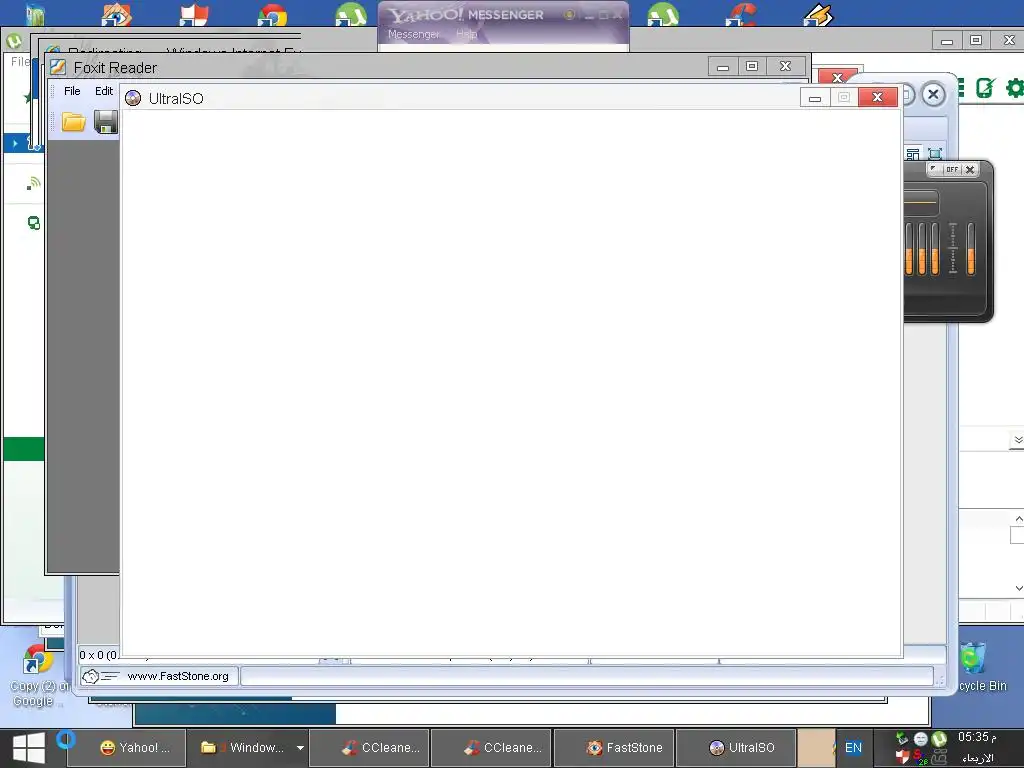Viewport: 1024px width, 768px height.
Task: Click the scrollbar down arrow on the right panel
Action: coord(1018,588)
